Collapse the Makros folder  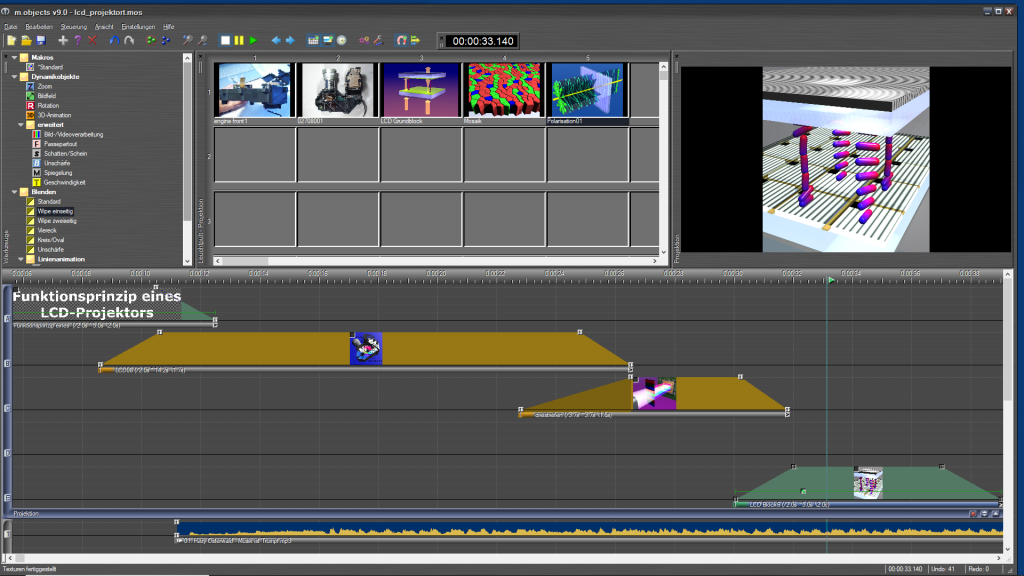13,57
